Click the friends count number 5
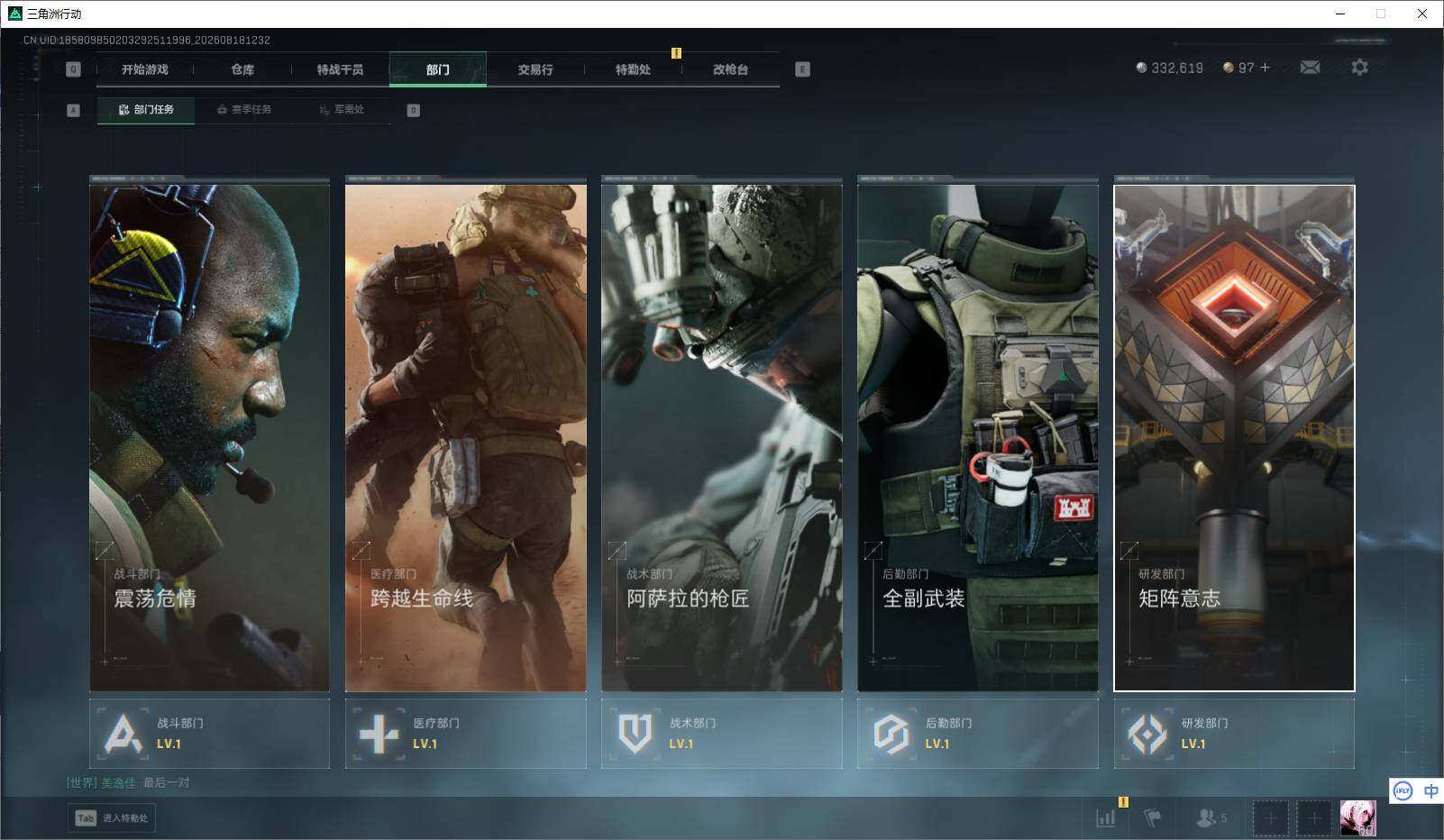The width and height of the screenshot is (1444, 840). pyautogui.click(x=1223, y=818)
